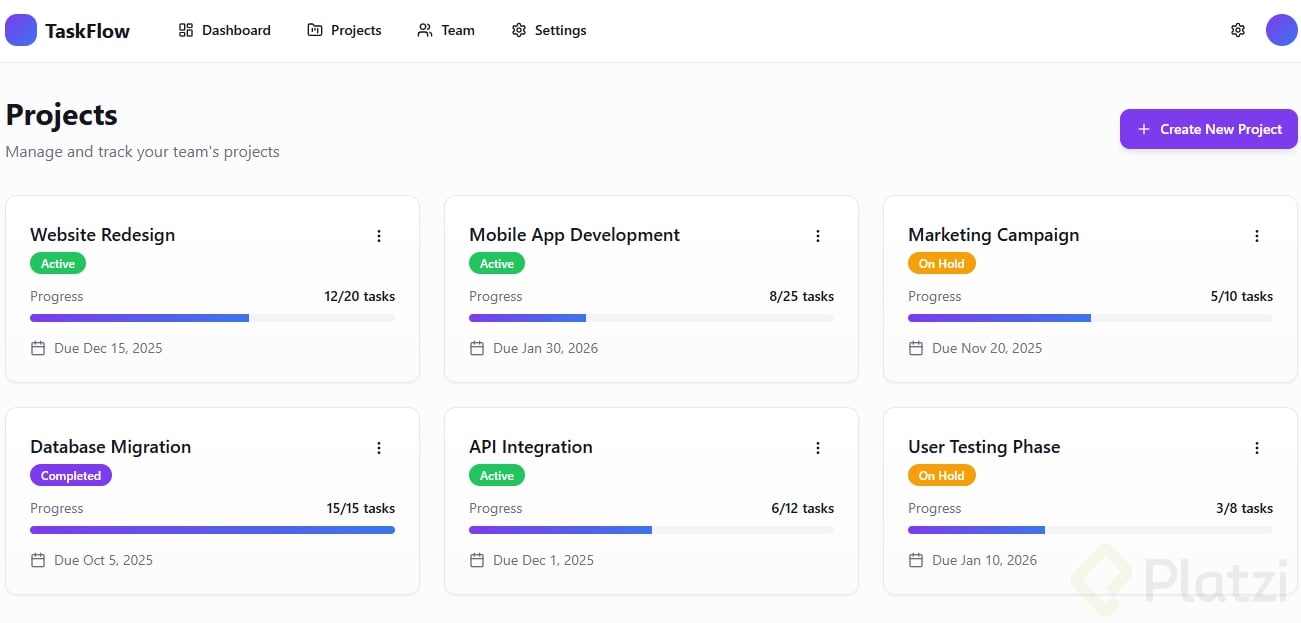Click the On Hold badge on Marketing Campaign
The image size is (1301, 623).
pos(941,264)
